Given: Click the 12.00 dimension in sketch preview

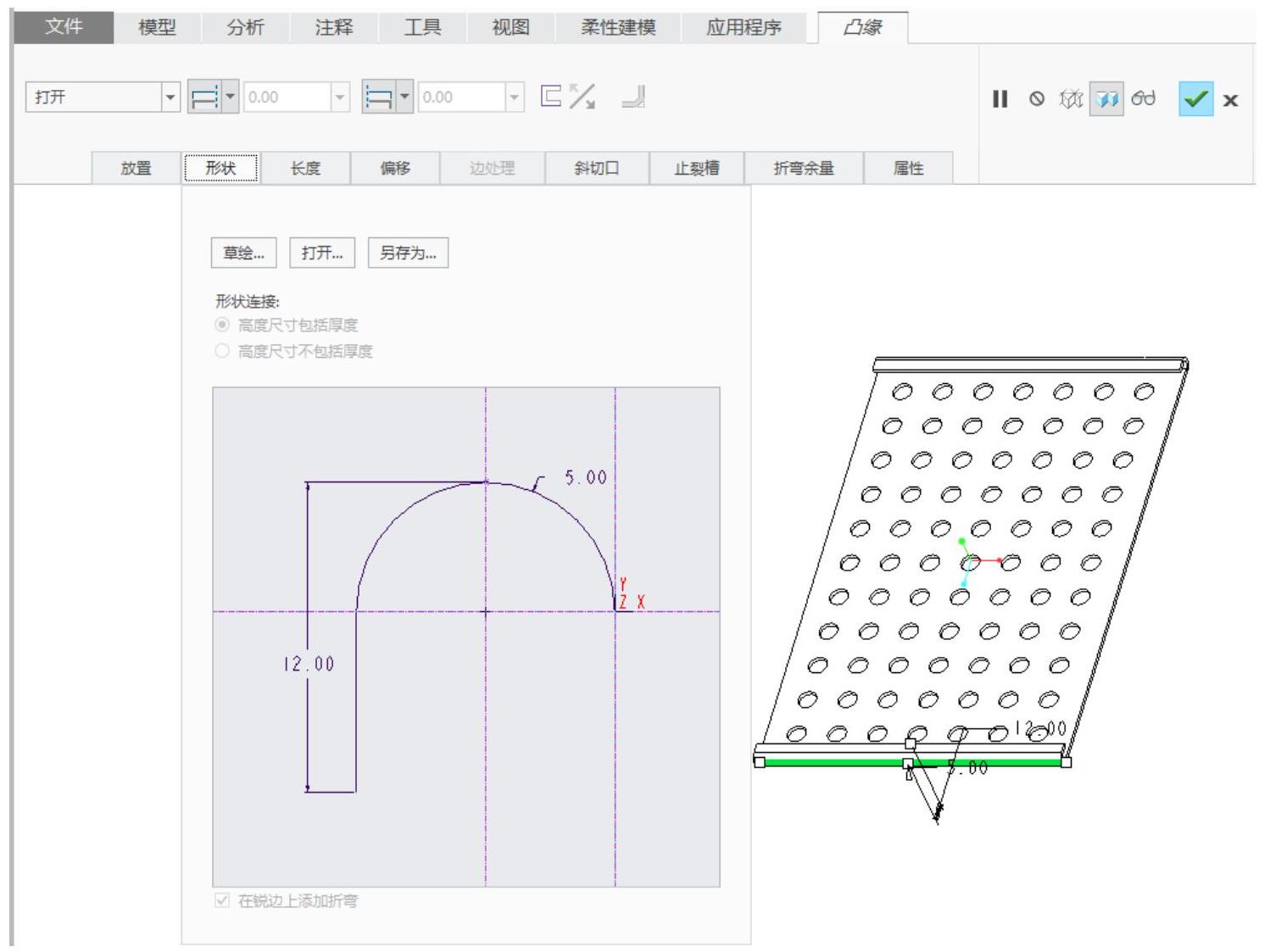Looking at the screenshot, I should [309, 664].
